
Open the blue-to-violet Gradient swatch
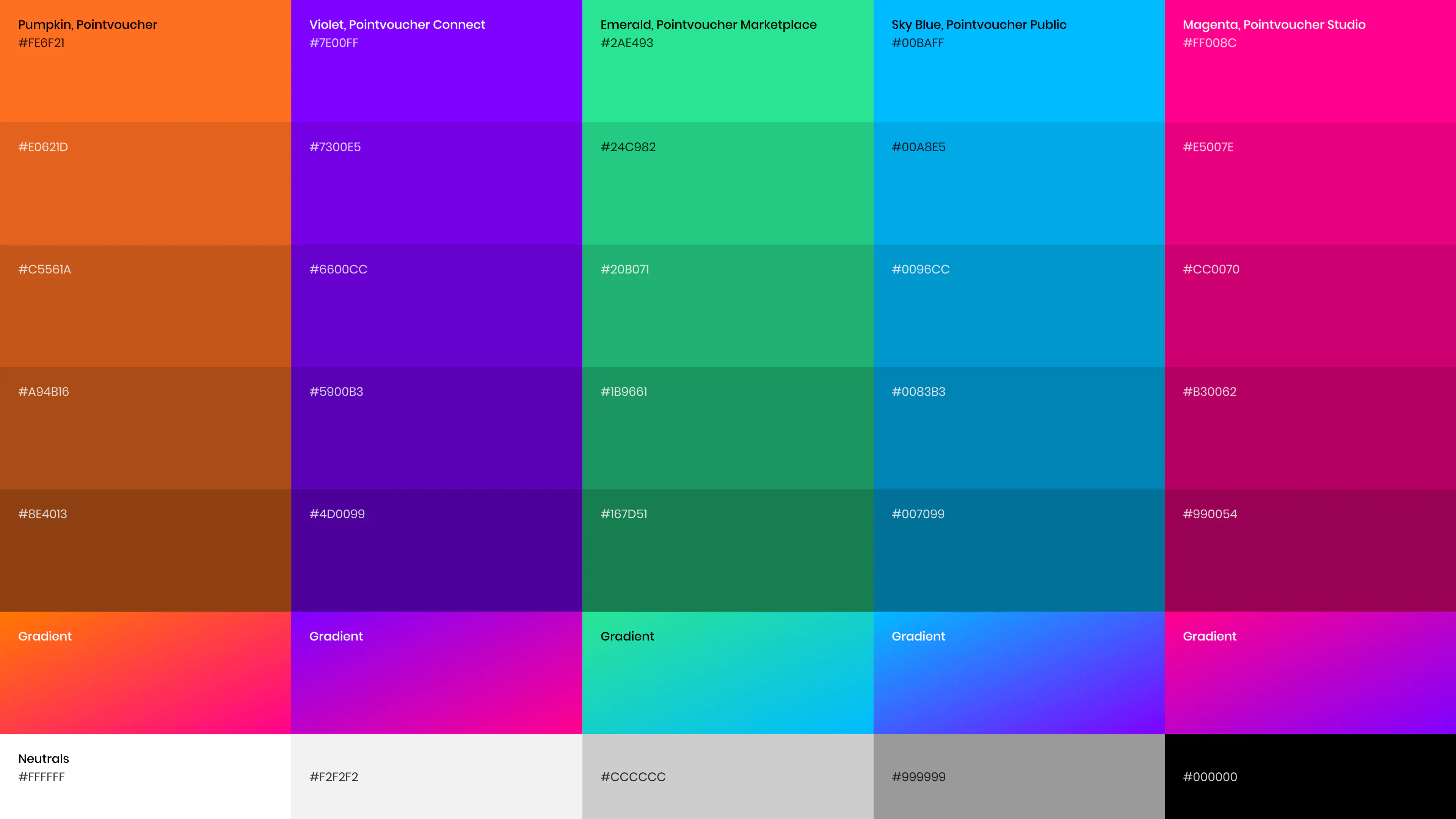tap(1019, 673)
